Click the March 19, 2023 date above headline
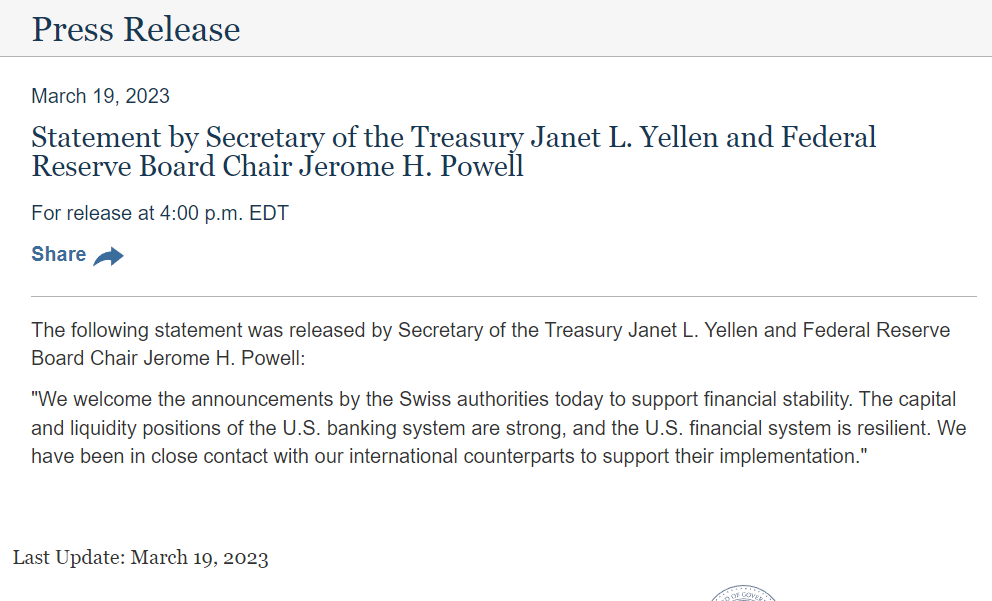The height and width of the screenshot is (601, 992). point(100,96)
